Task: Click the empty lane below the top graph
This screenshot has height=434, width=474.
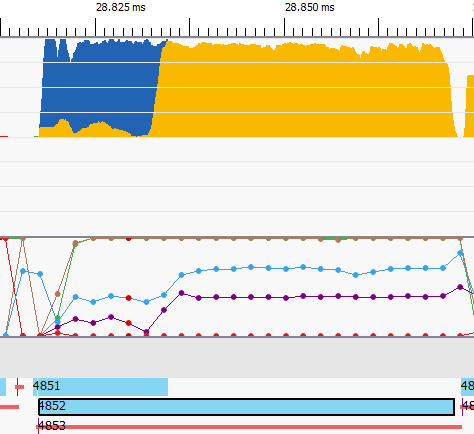Action: [x=237, y=187]
